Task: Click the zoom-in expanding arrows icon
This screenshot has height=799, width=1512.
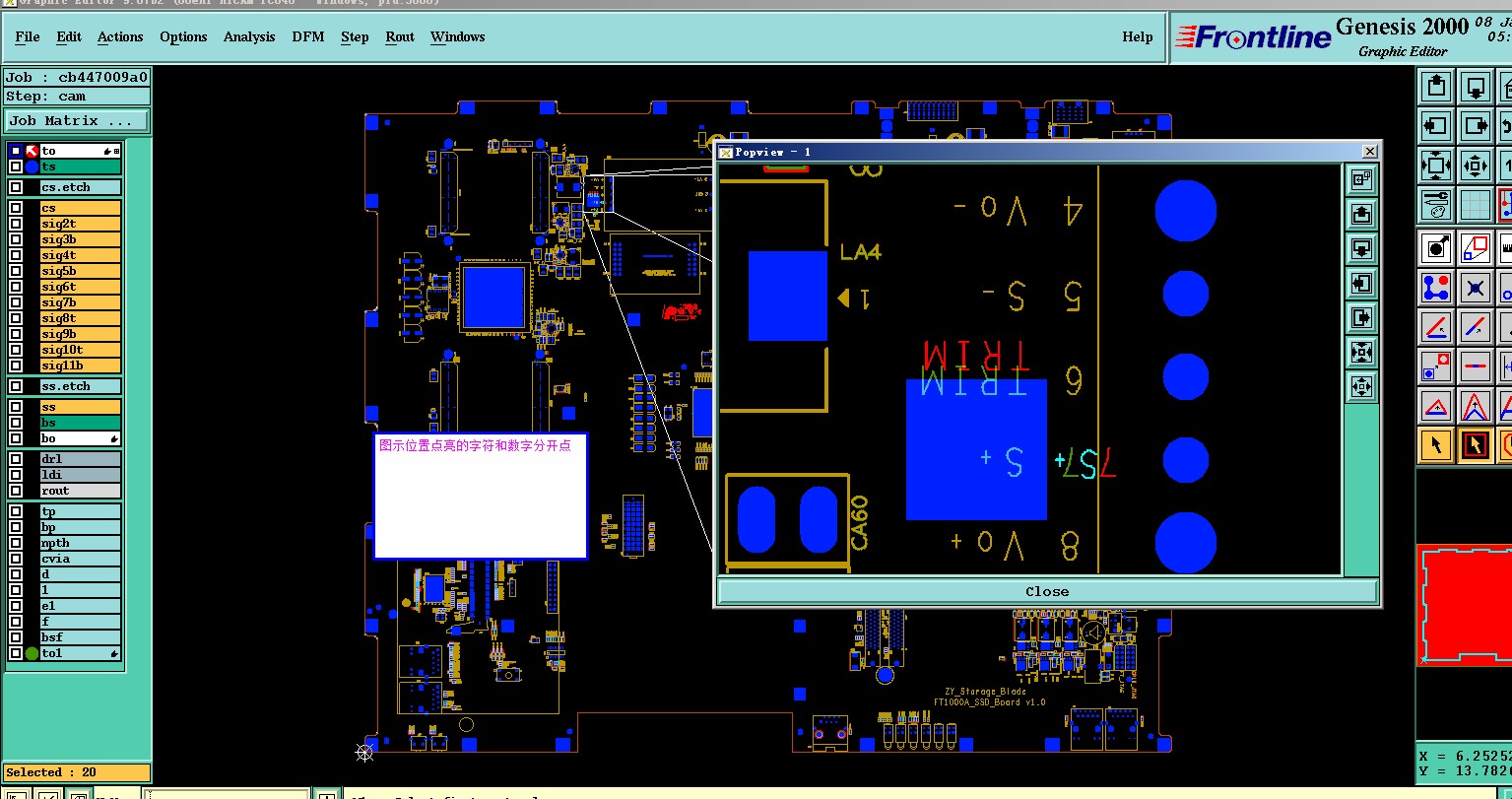Action: 1436,166
